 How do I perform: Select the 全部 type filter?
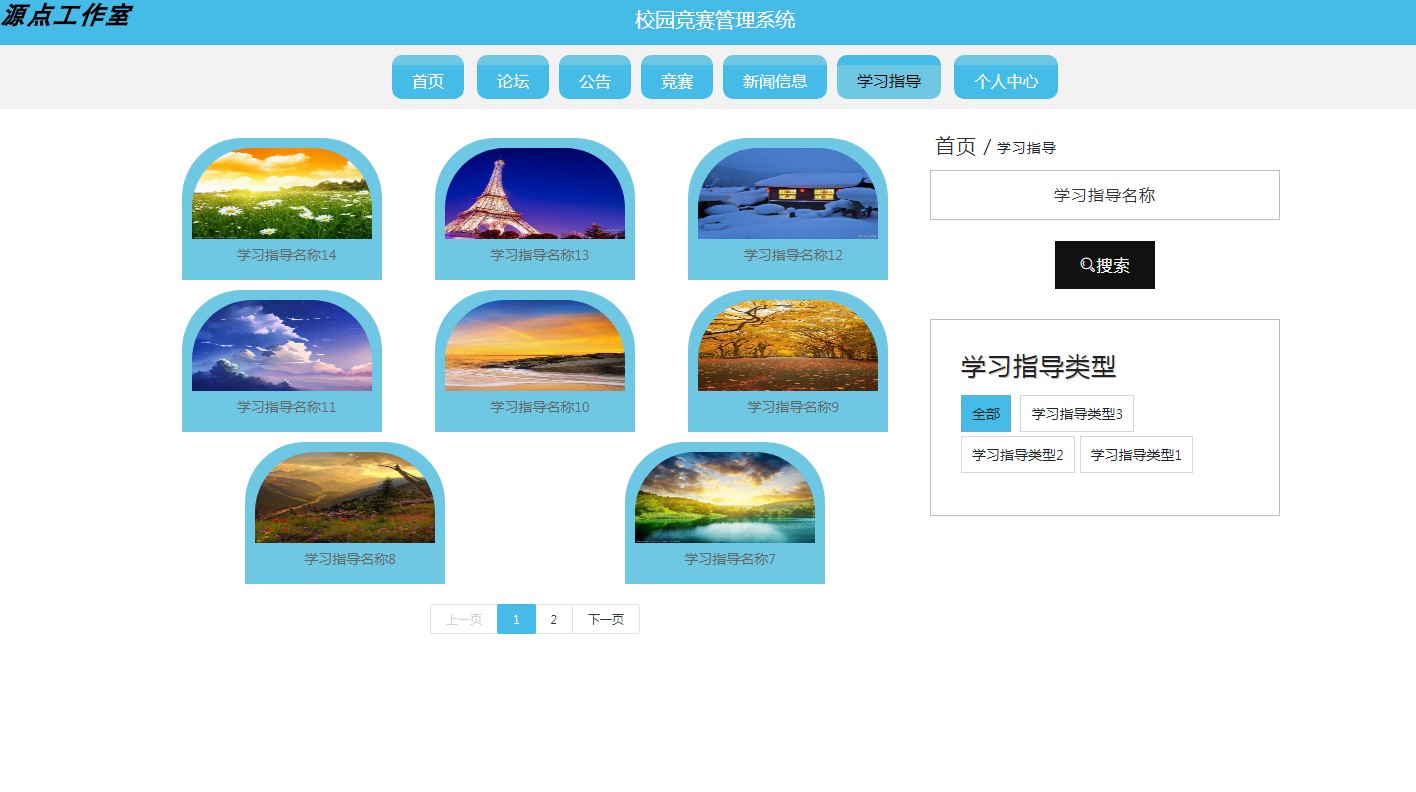click(986, 413)
